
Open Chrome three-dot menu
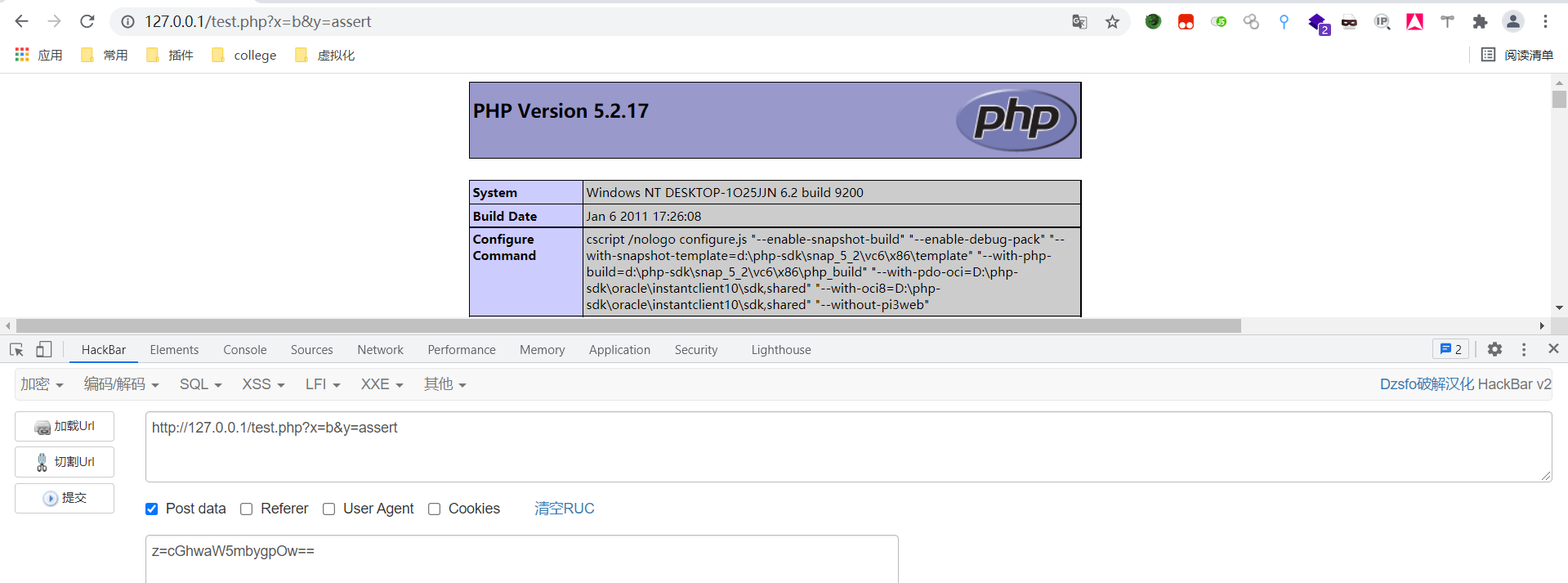tap(1545, 22)
